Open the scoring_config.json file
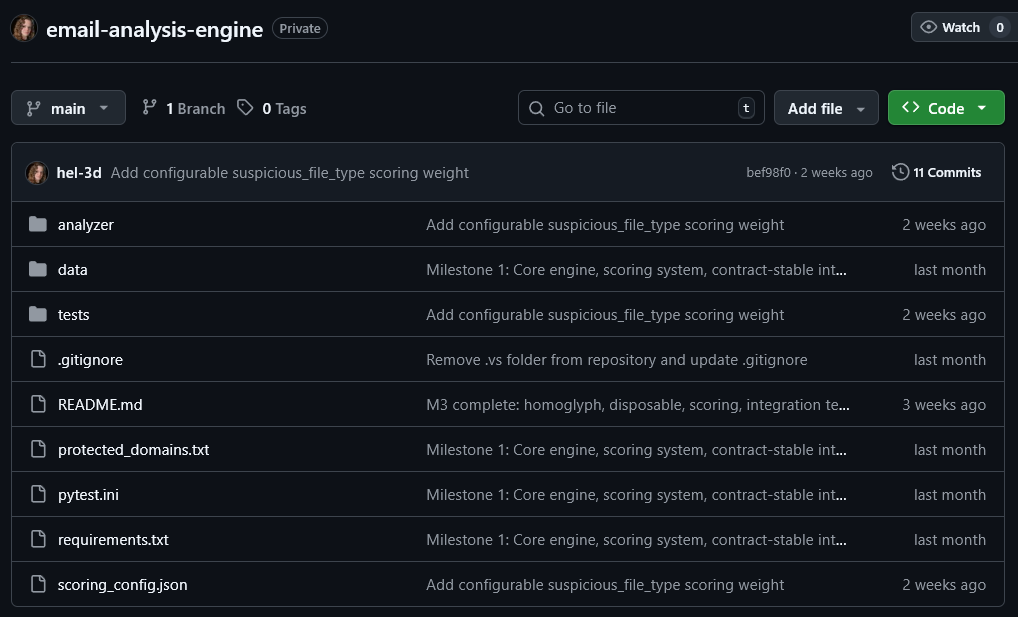This screenshot has height=617, width=1018. click(x=122, y=584)
